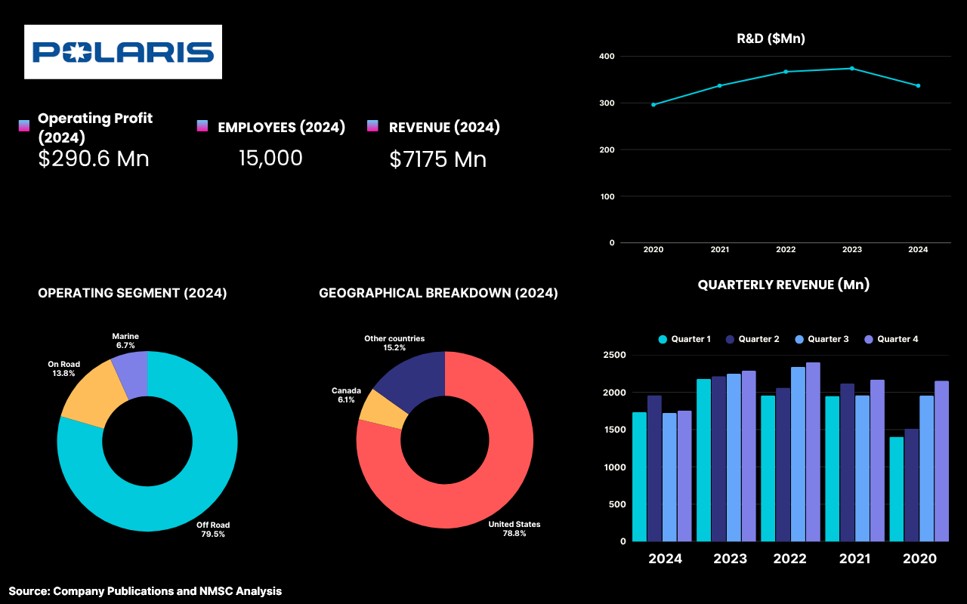Select the Quarter 2 legend dot
Image resolution: width=967 pixels, height=604 pixels.
tap(731, 340)
